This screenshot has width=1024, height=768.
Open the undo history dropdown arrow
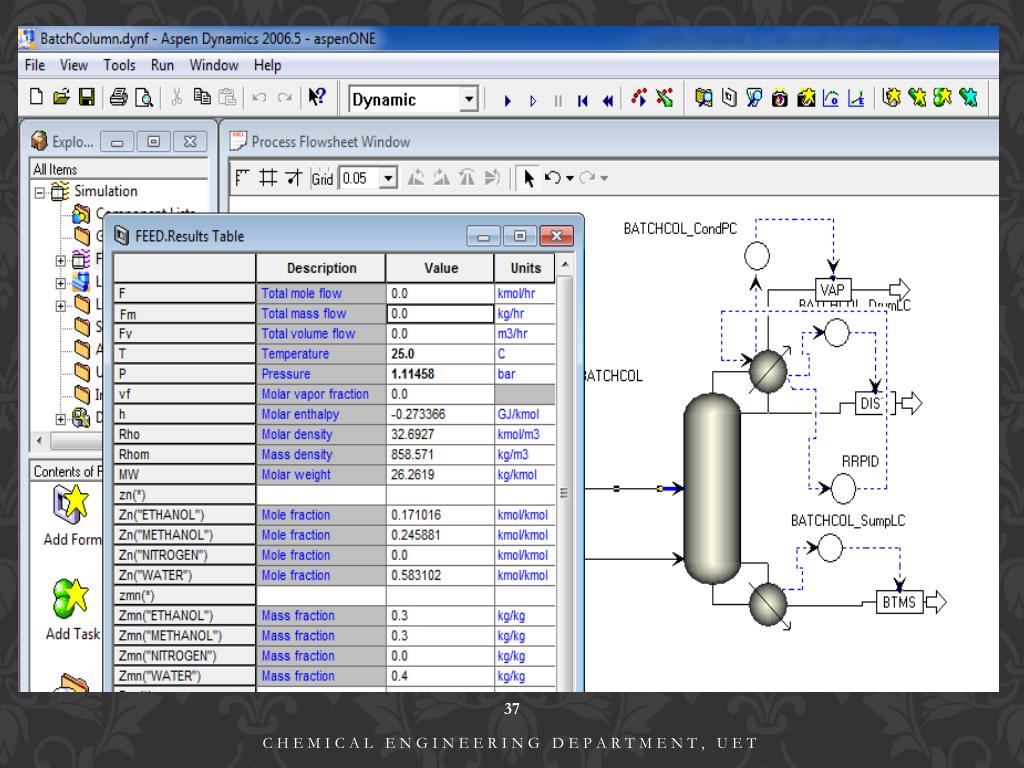click(x=570, y=178)
